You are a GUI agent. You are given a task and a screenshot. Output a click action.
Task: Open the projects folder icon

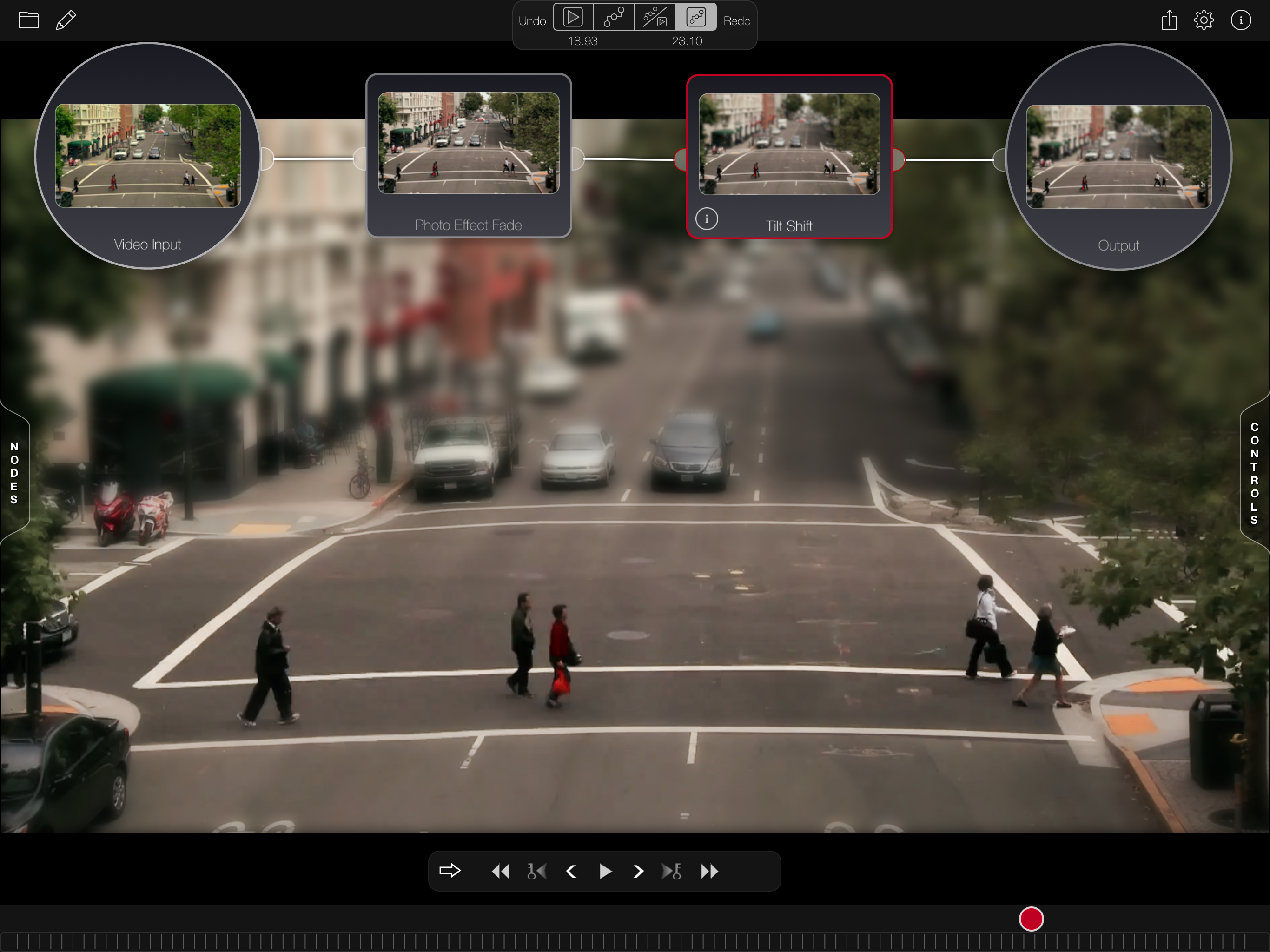point(28,20)
